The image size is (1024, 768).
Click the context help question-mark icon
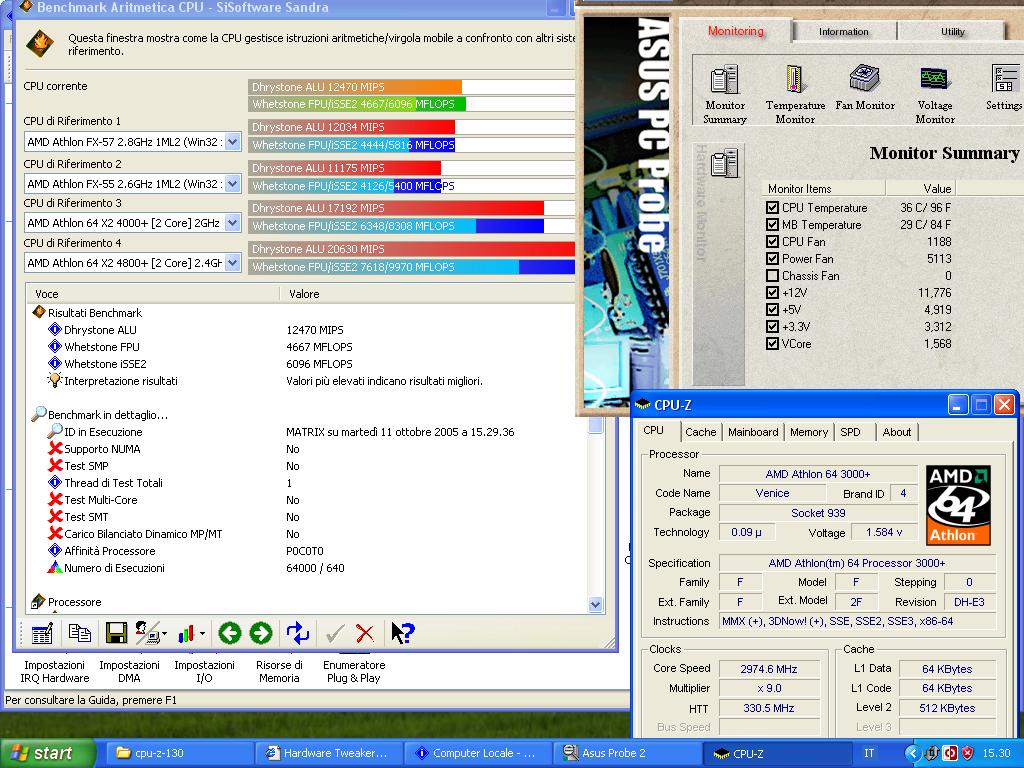(x=402, y=633)
